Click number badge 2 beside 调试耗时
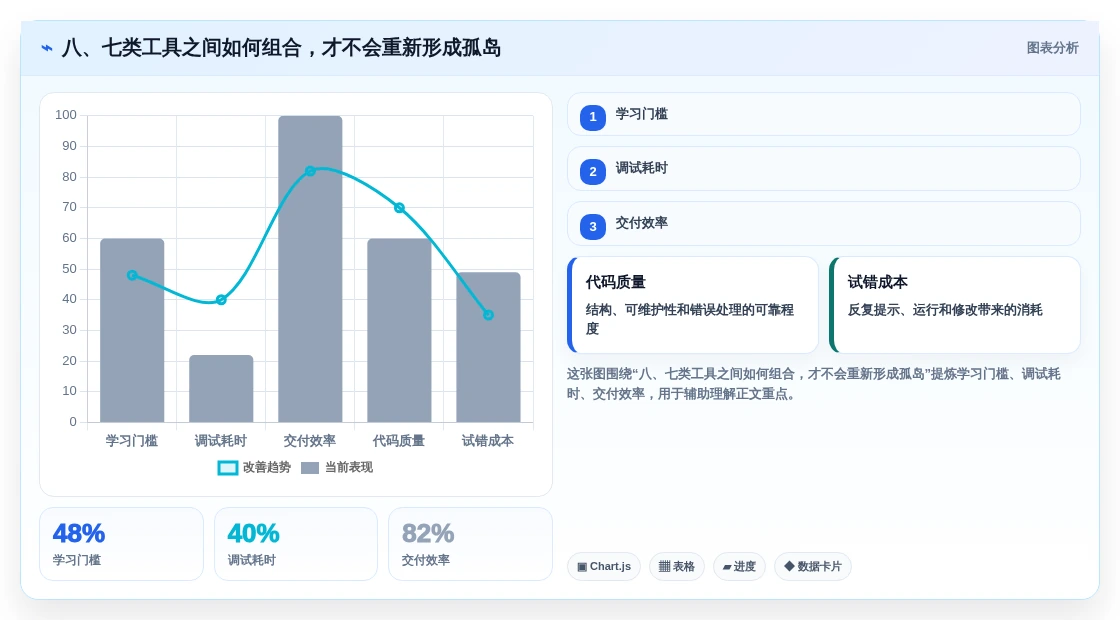This screenshot has width=1120, height=620. (593, 171)
